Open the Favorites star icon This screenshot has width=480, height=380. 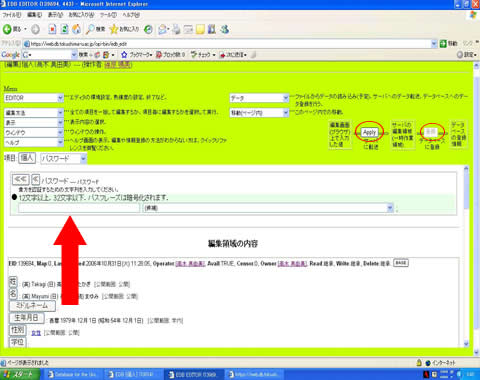[x=114, y=29]
